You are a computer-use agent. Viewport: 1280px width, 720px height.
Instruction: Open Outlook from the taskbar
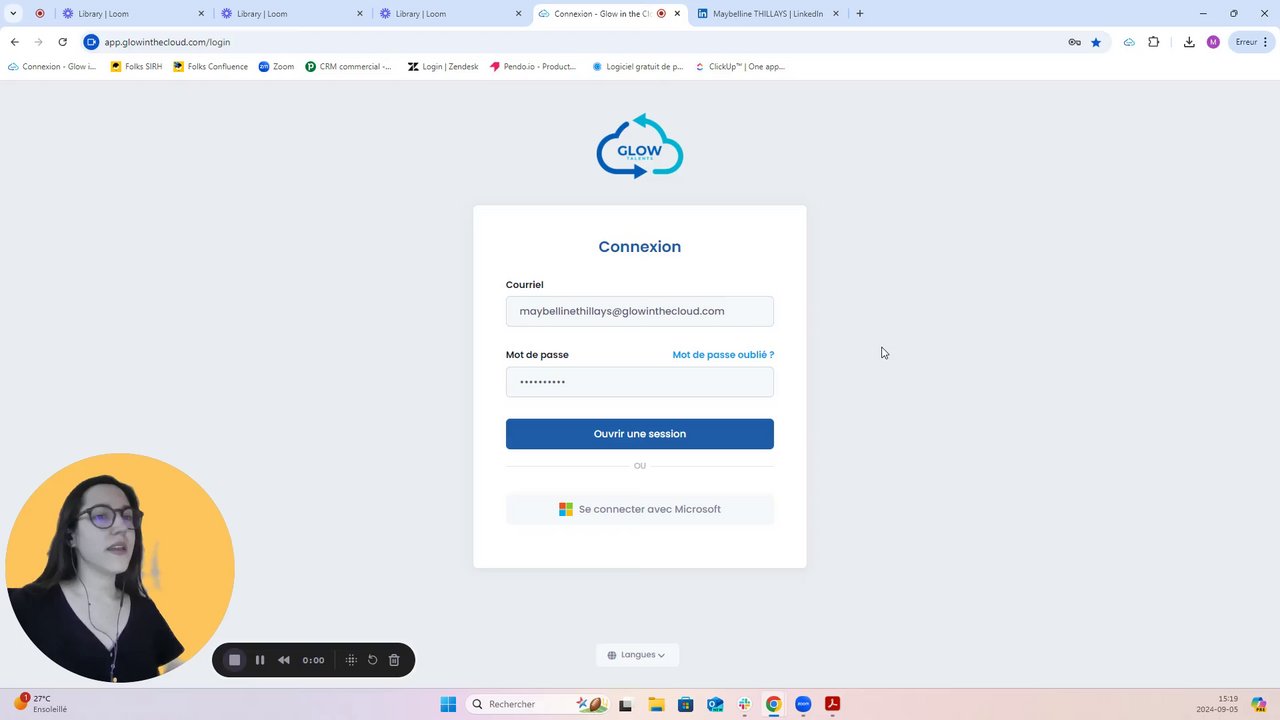[715, 704]
